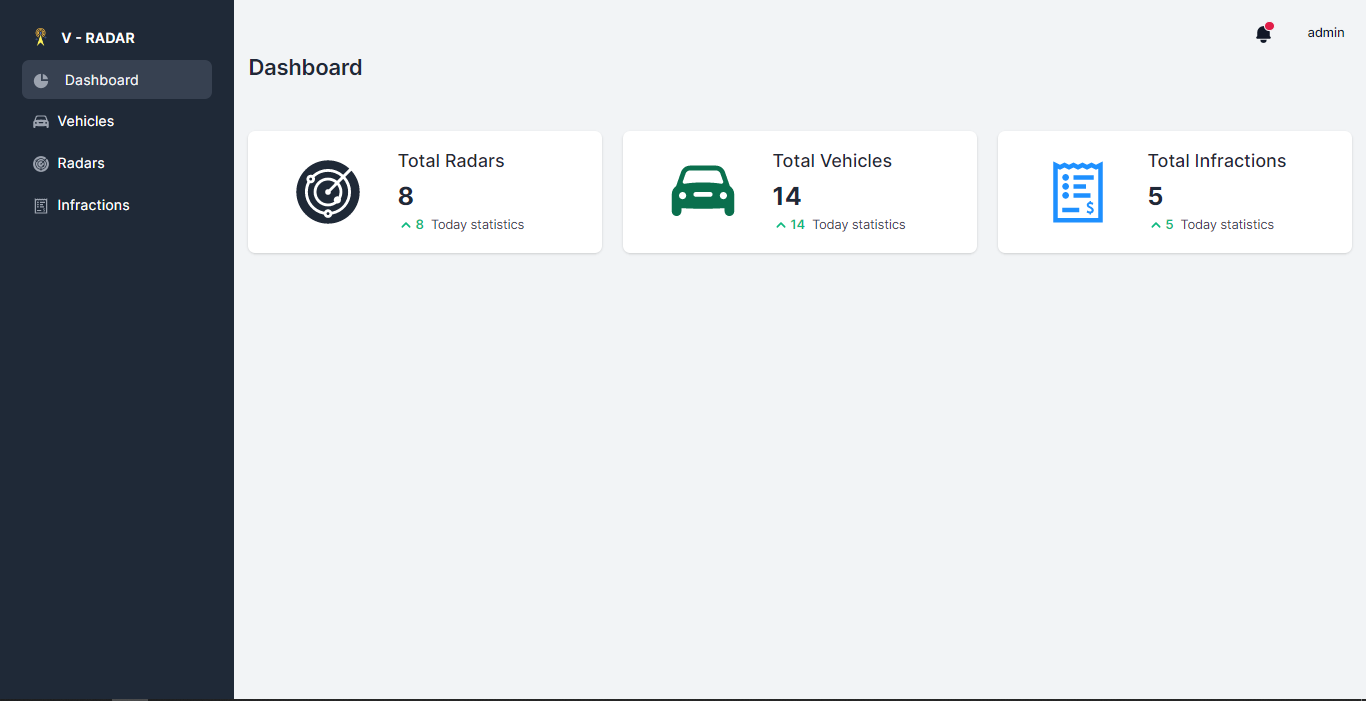The height and width of the screenshot is (701, 1366).
Task: Click the green up chevron next to 8
Action: coord(404,224)
